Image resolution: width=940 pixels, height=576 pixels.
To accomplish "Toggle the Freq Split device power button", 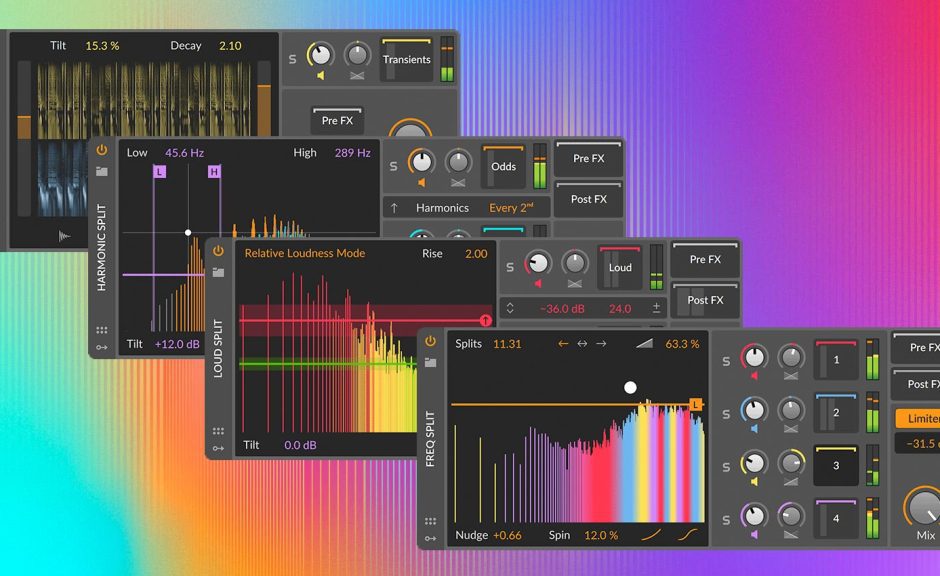I will click(431, 341).
